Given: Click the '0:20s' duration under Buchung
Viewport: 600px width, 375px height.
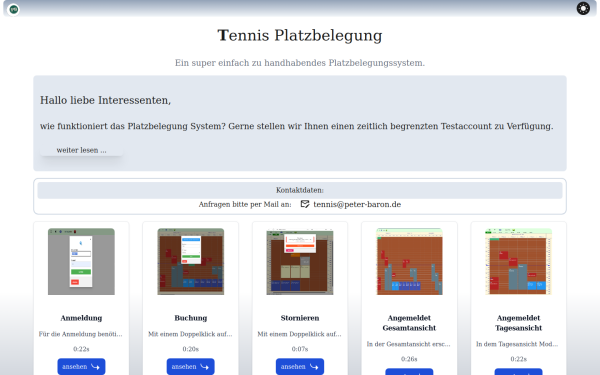Looking at the screenshot, I should click(x=191, y=349).
